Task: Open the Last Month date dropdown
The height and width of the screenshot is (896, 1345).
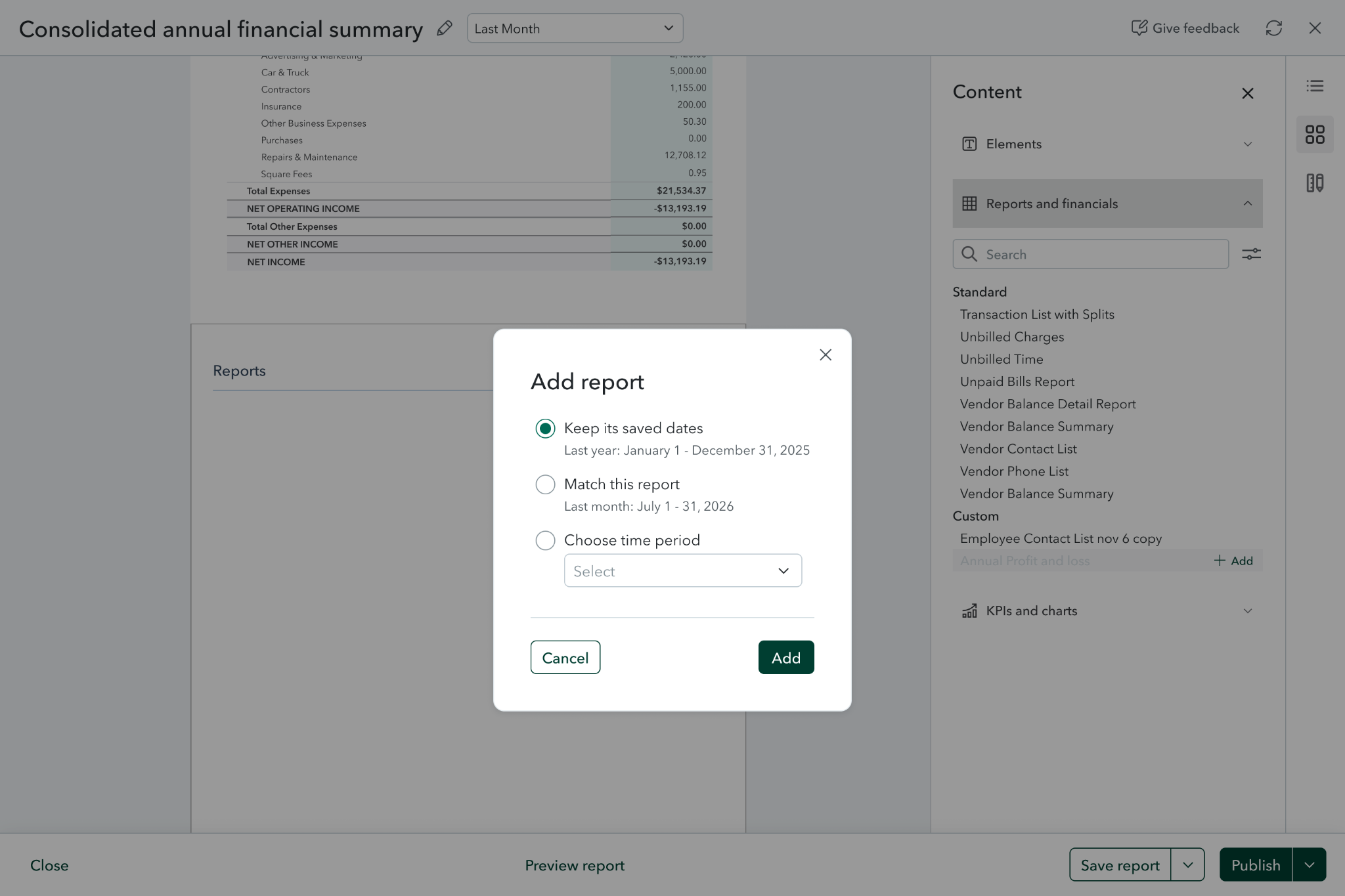Action: [575, 28]
